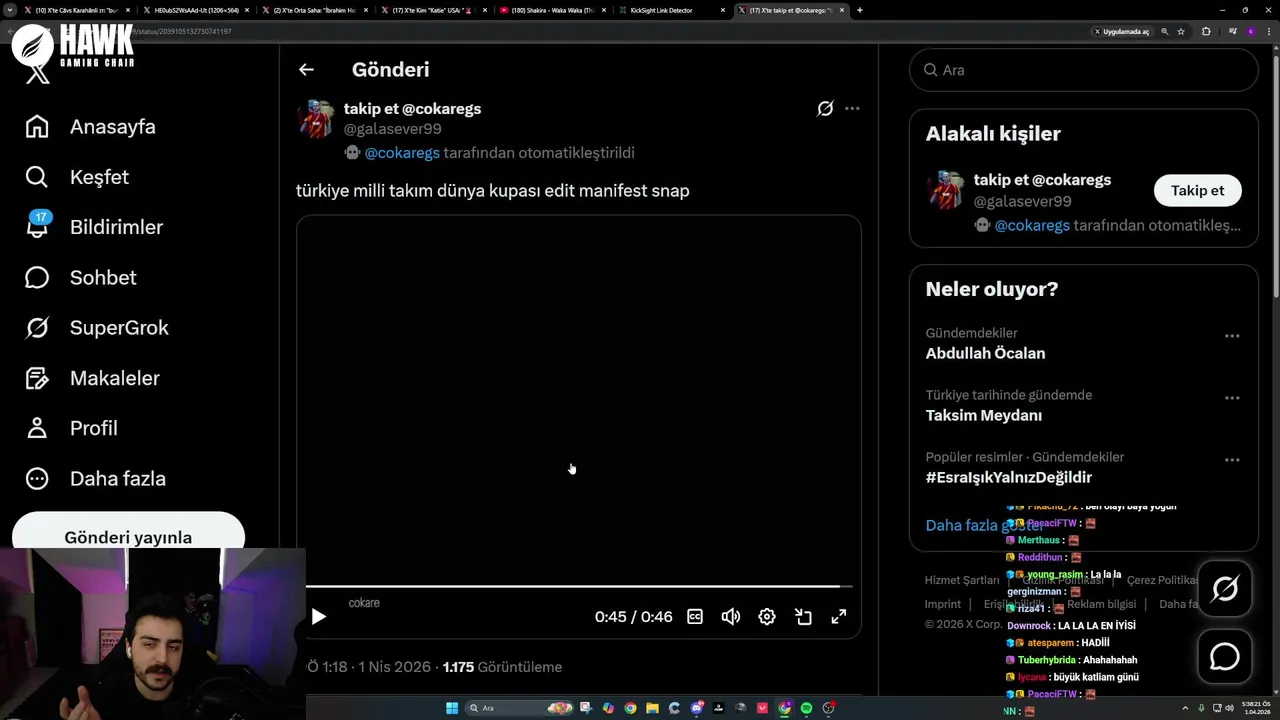Screen dimensions: 1280x720
Task: Show hidden system tray icons
Action: click(1185, 708)
